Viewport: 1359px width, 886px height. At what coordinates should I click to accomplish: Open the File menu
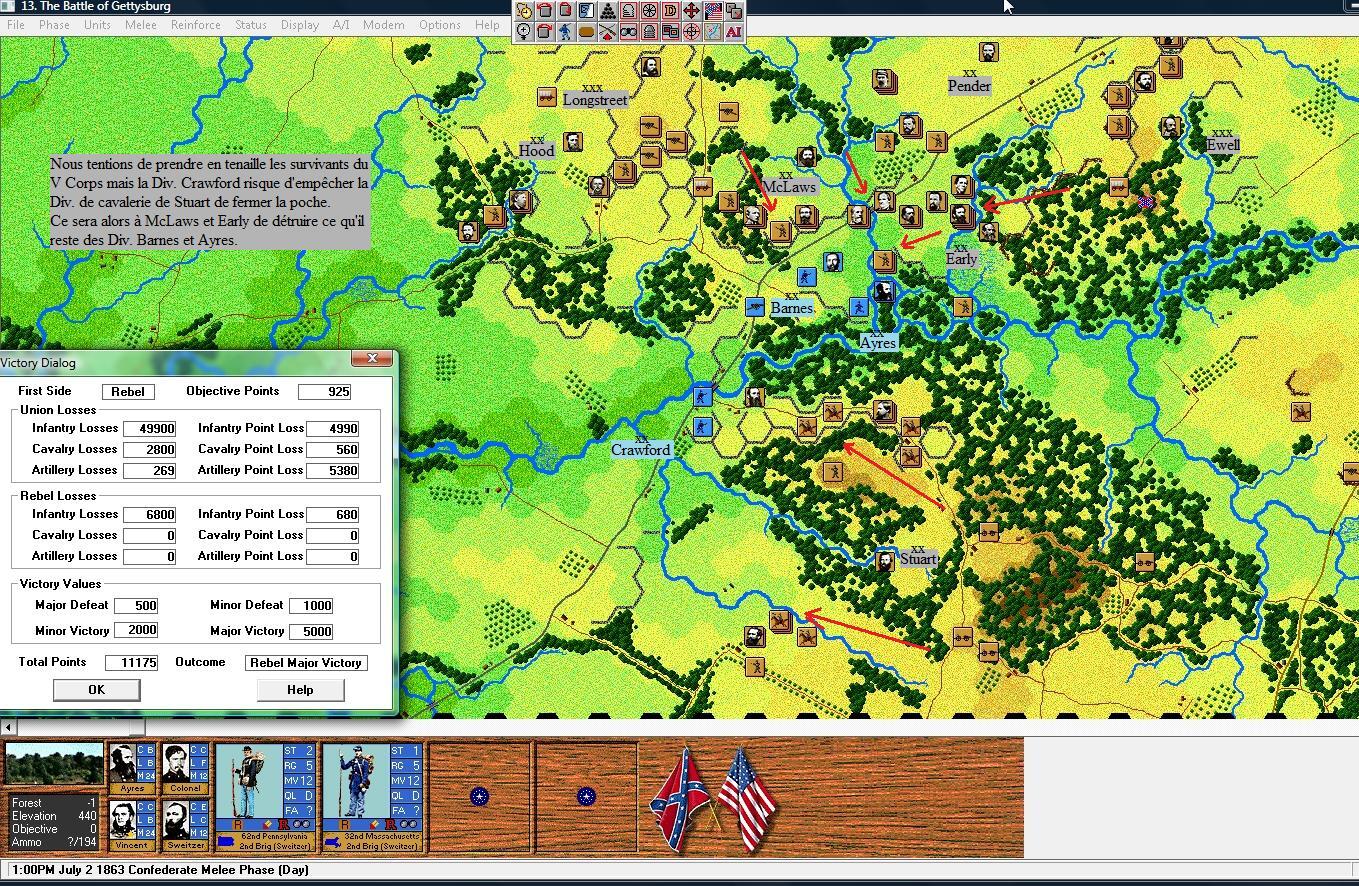tap(16, 24)
